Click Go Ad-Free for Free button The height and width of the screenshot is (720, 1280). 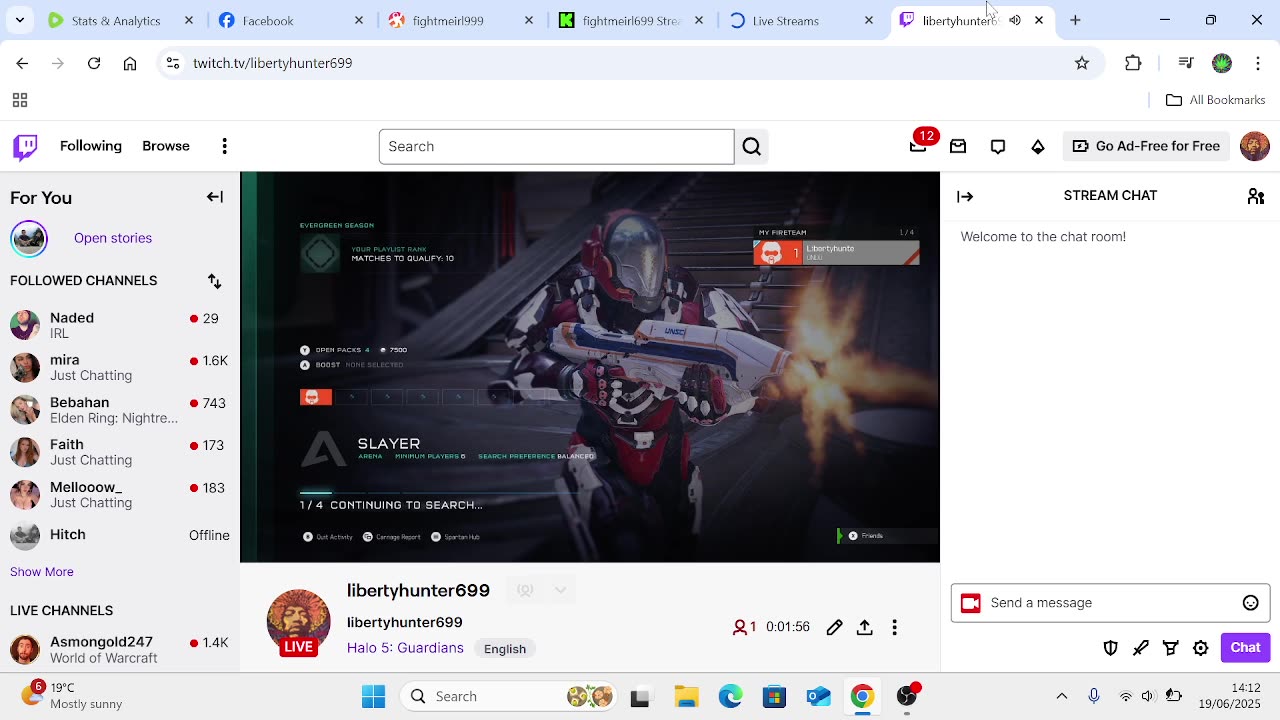[x=1146, y=146]
